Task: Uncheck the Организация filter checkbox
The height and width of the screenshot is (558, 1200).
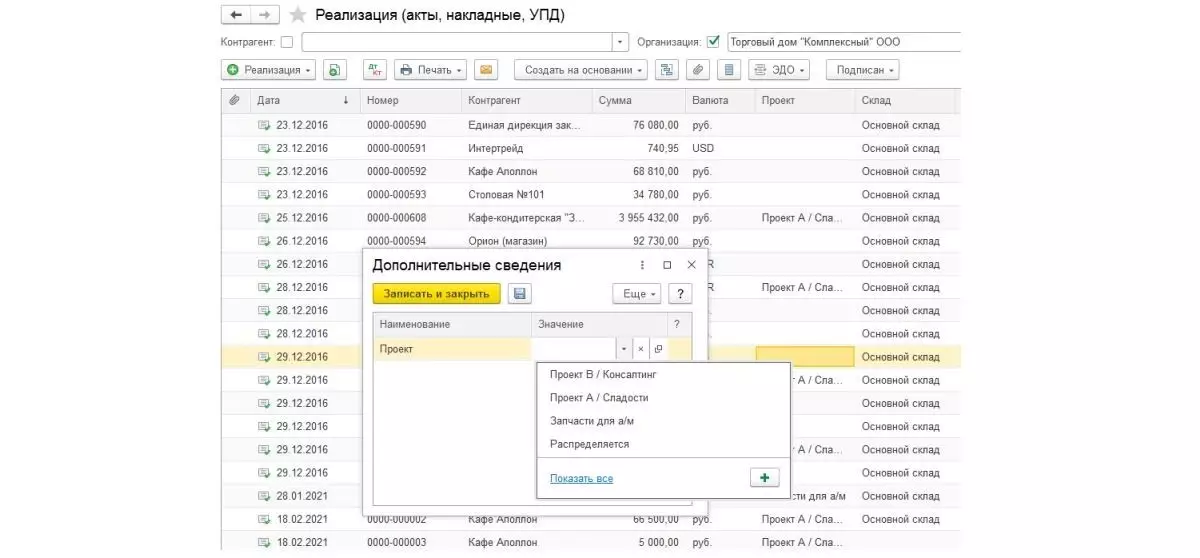Action: [713, 42]
